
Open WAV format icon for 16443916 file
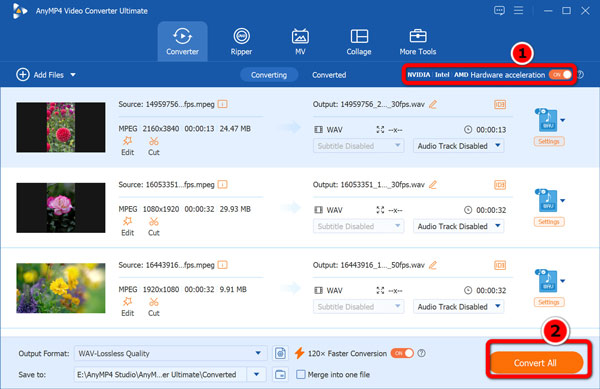click(x=547, y=280)
